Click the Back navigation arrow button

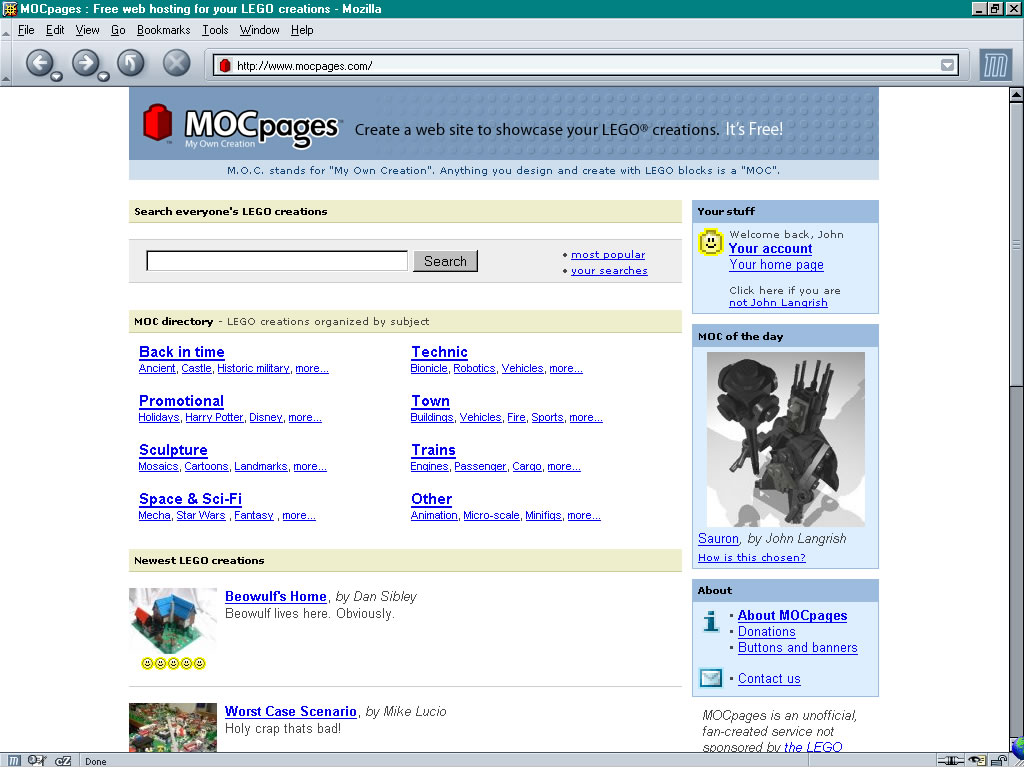[39, 63]
